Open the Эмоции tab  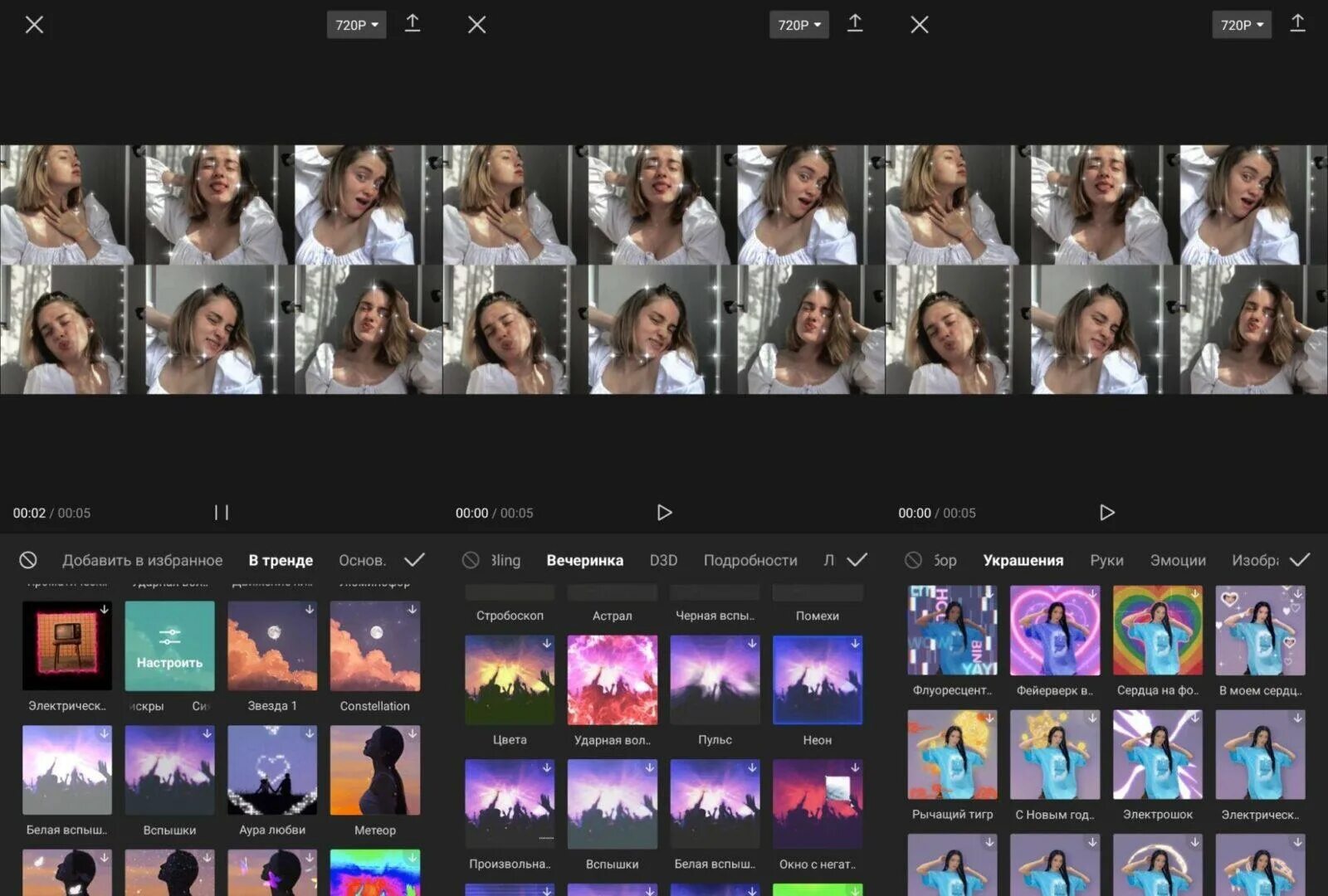click(x=1178, y=560)
